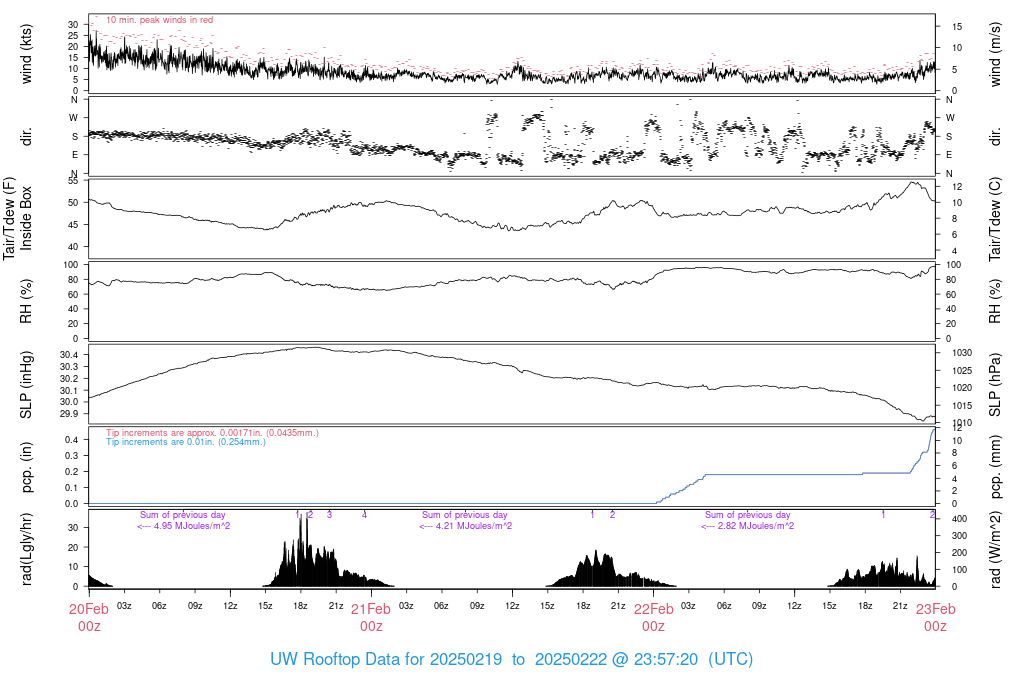Viewport: 1024px width, 700px height.
Task: Click the '30.4' tick on the SLP axis
Action: pos(69,355)
